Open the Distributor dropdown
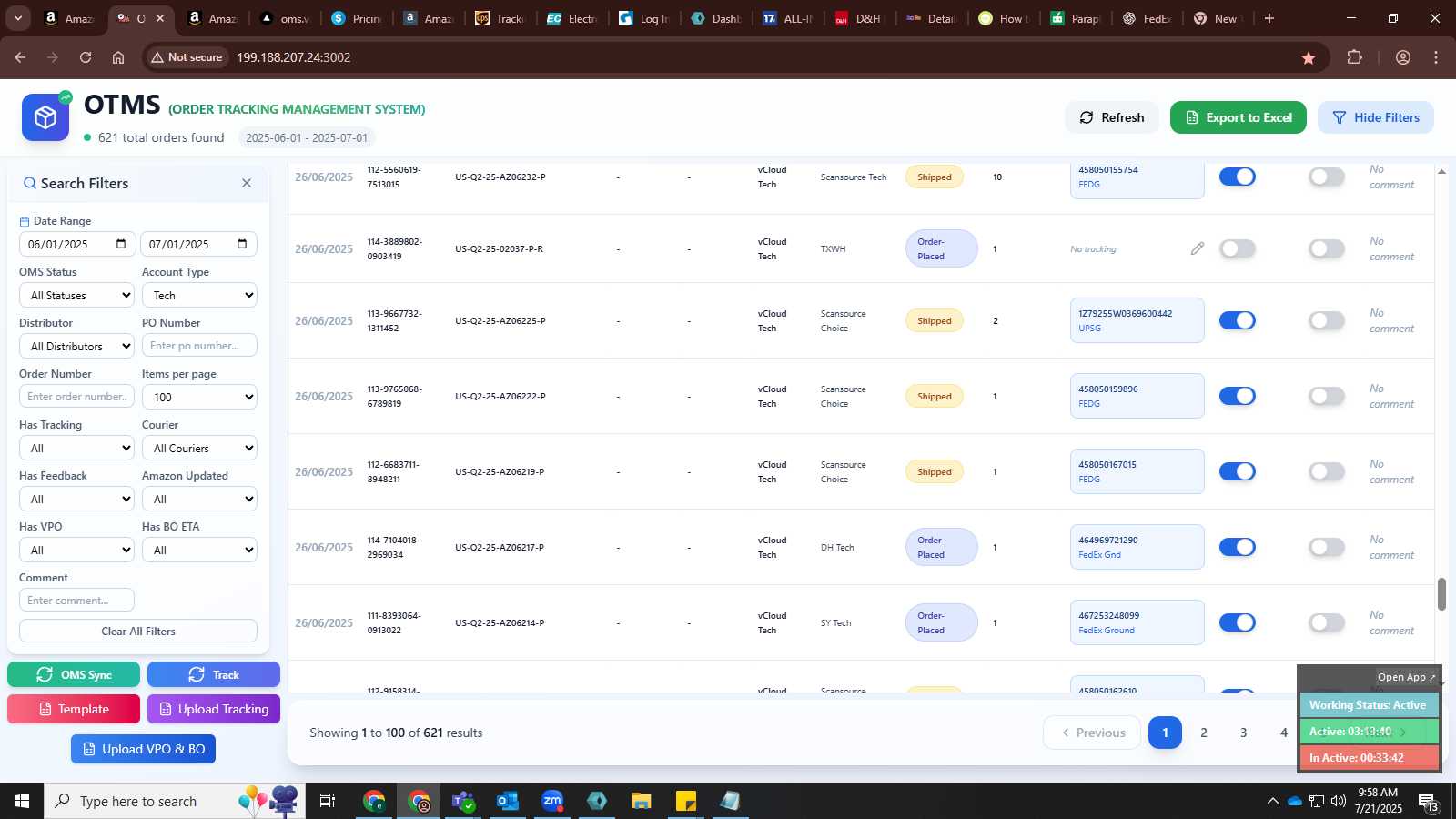 [76, 346]
